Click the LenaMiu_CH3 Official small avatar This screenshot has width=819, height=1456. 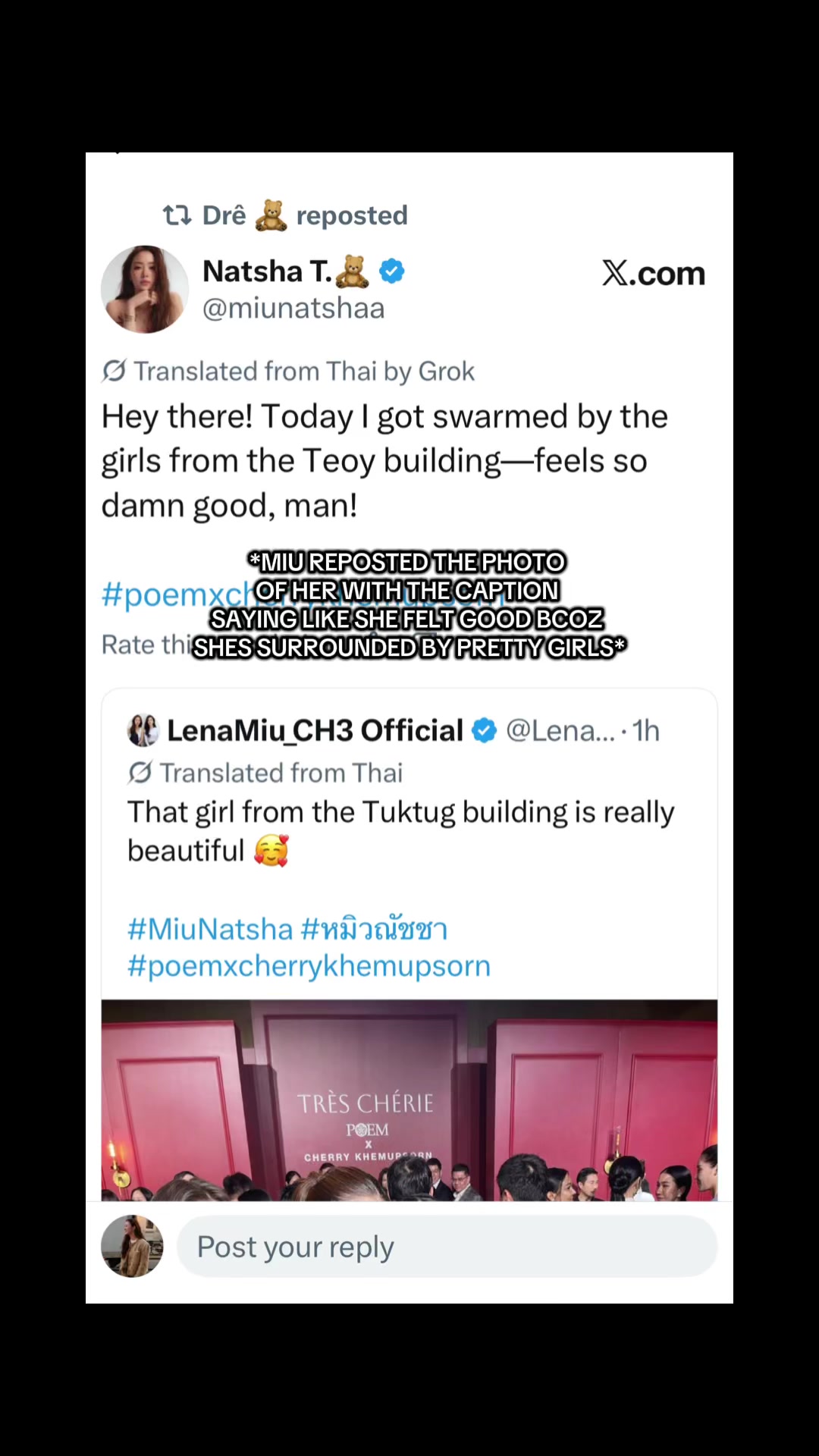143,730
